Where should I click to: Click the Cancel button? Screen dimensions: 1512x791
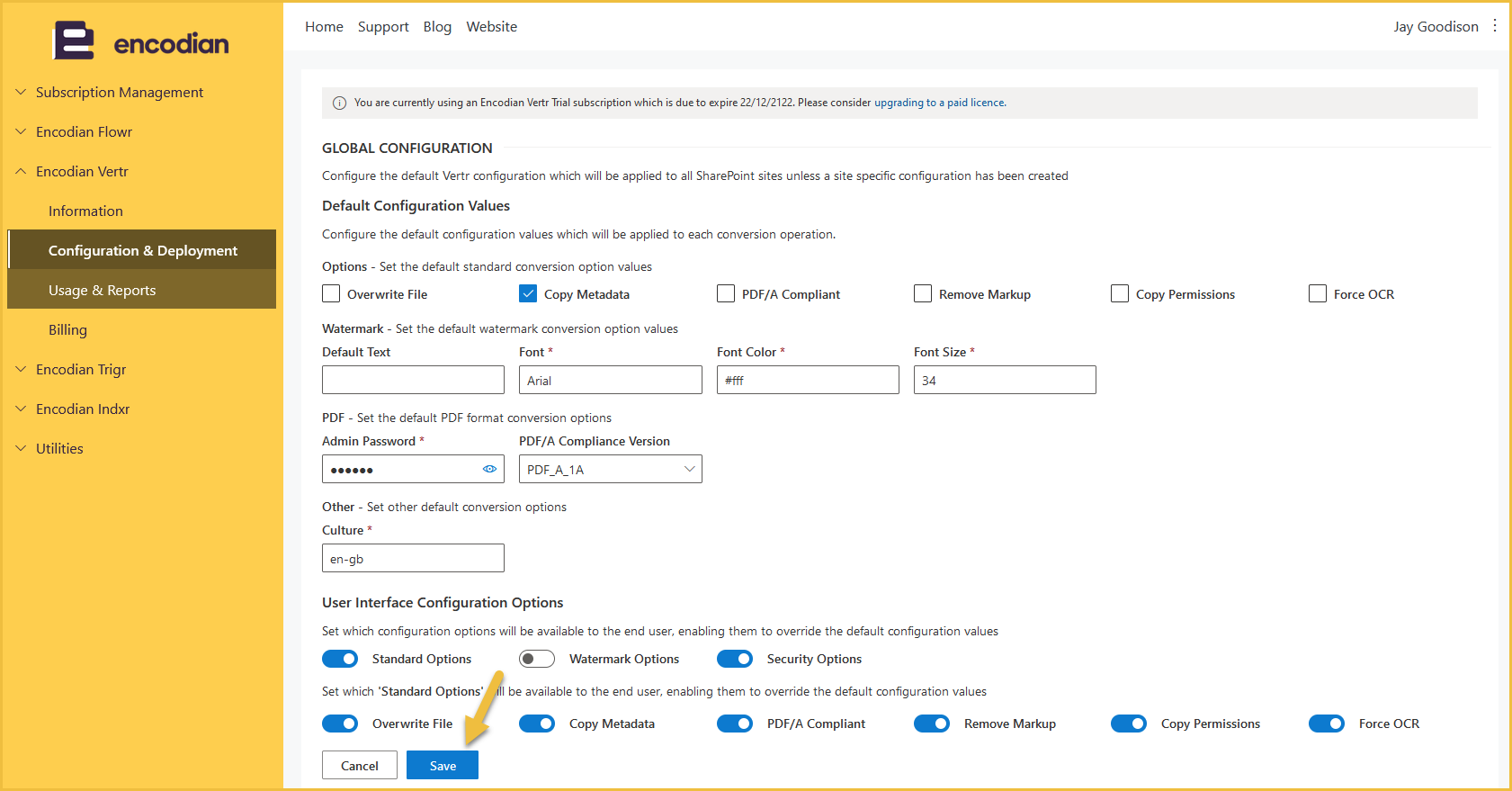(x=360, y=765)
